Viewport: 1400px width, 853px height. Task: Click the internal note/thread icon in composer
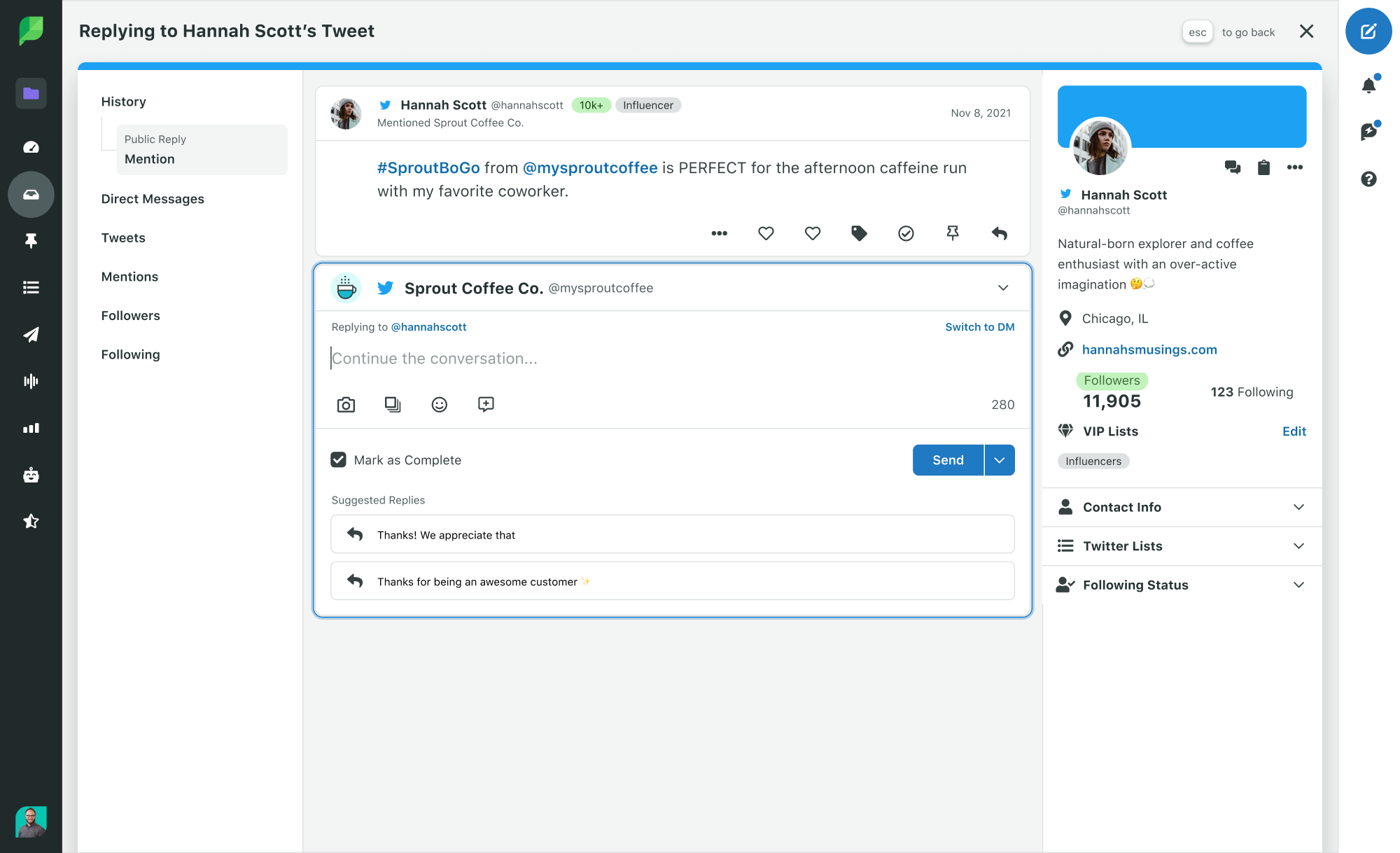(x=487, y=404)
